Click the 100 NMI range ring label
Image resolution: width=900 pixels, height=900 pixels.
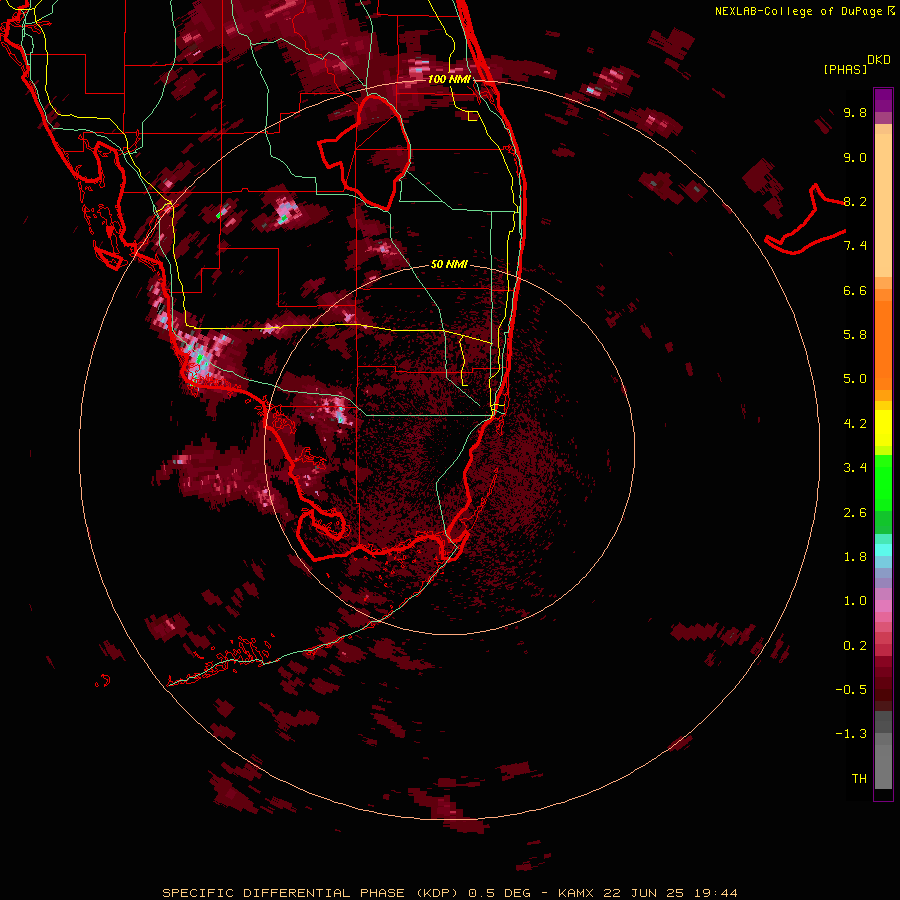(449, 79)
